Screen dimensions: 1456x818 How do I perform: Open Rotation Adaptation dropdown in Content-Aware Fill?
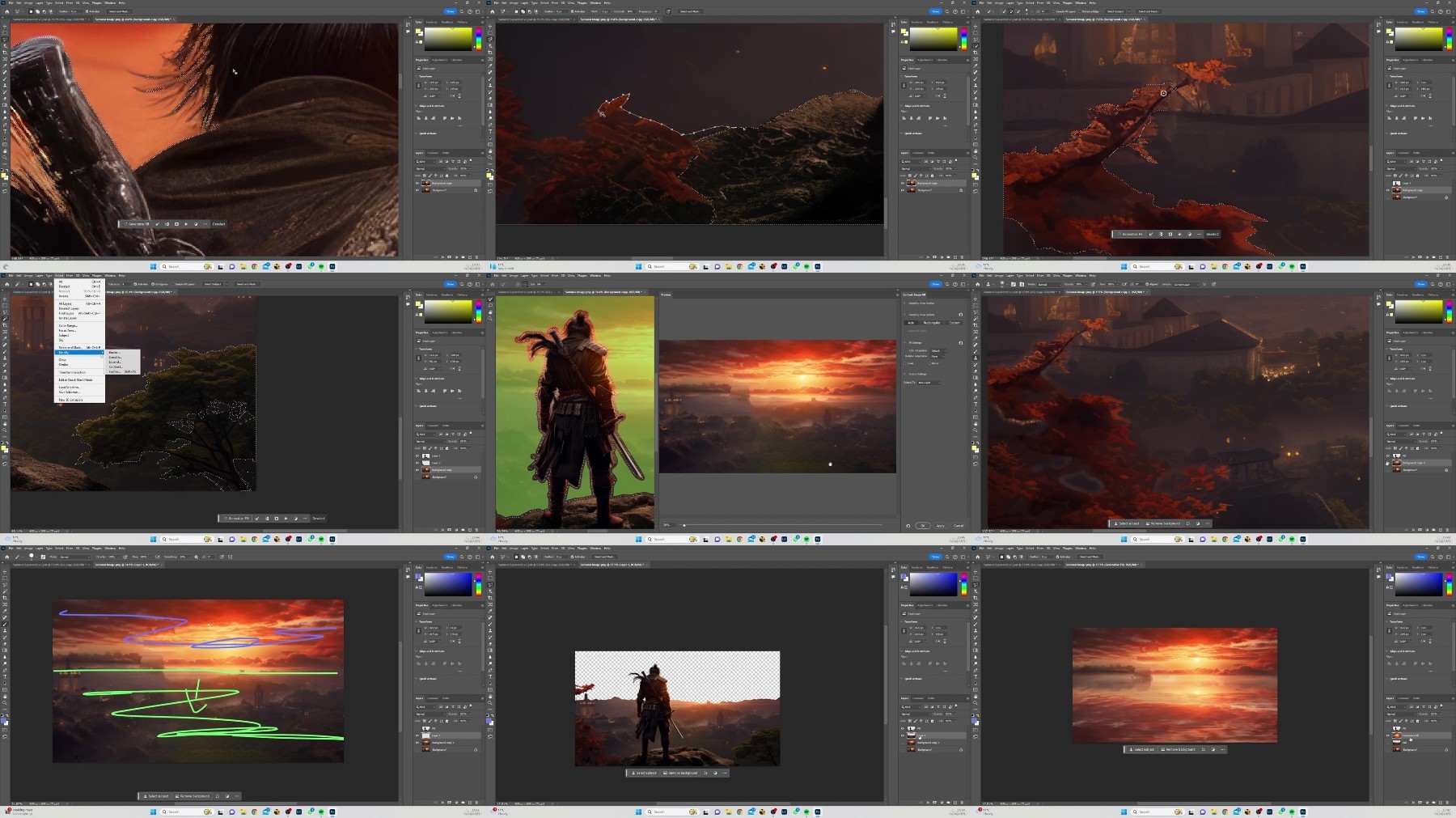pos(938,357)
